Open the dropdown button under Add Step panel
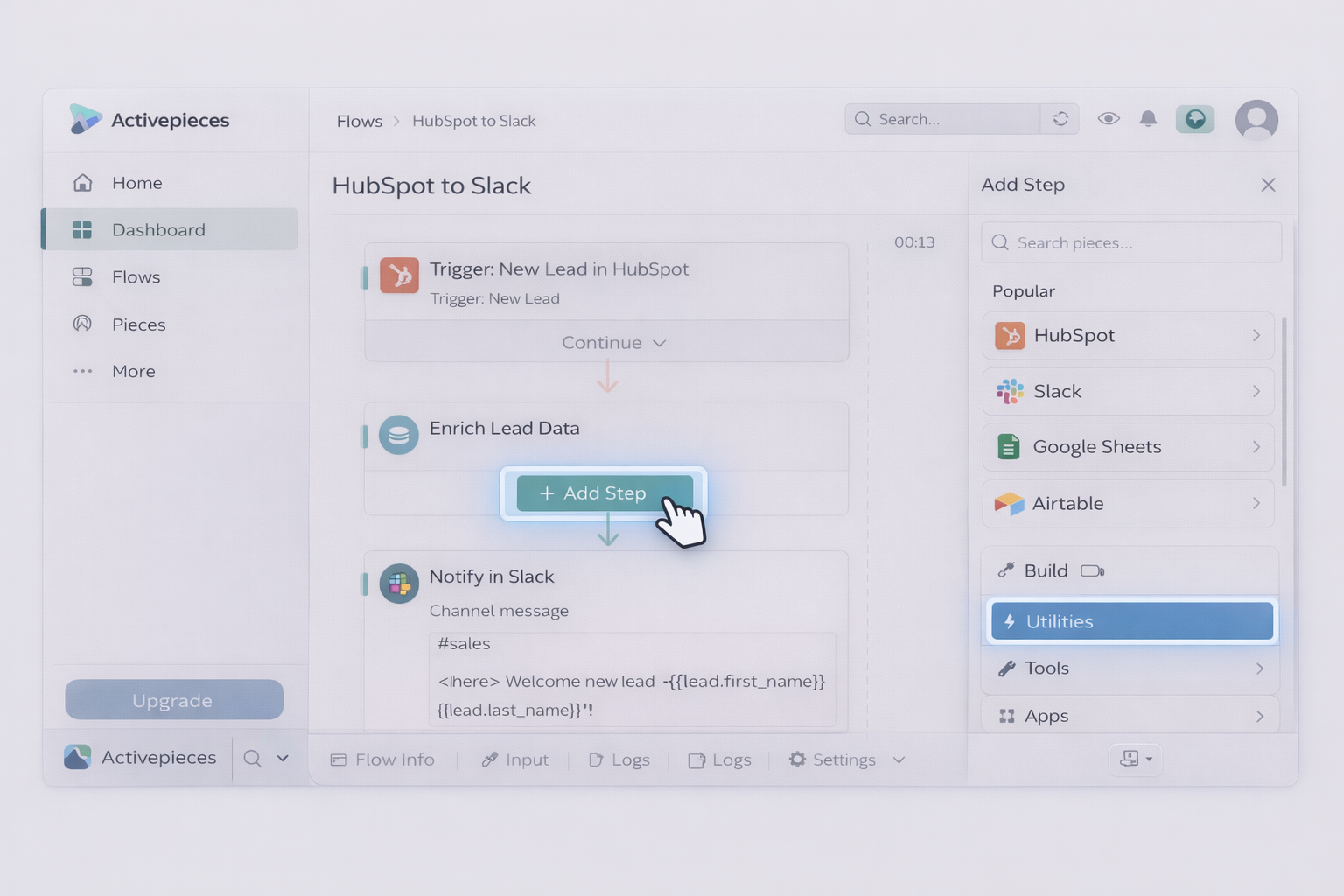 tap(1136, 759)
